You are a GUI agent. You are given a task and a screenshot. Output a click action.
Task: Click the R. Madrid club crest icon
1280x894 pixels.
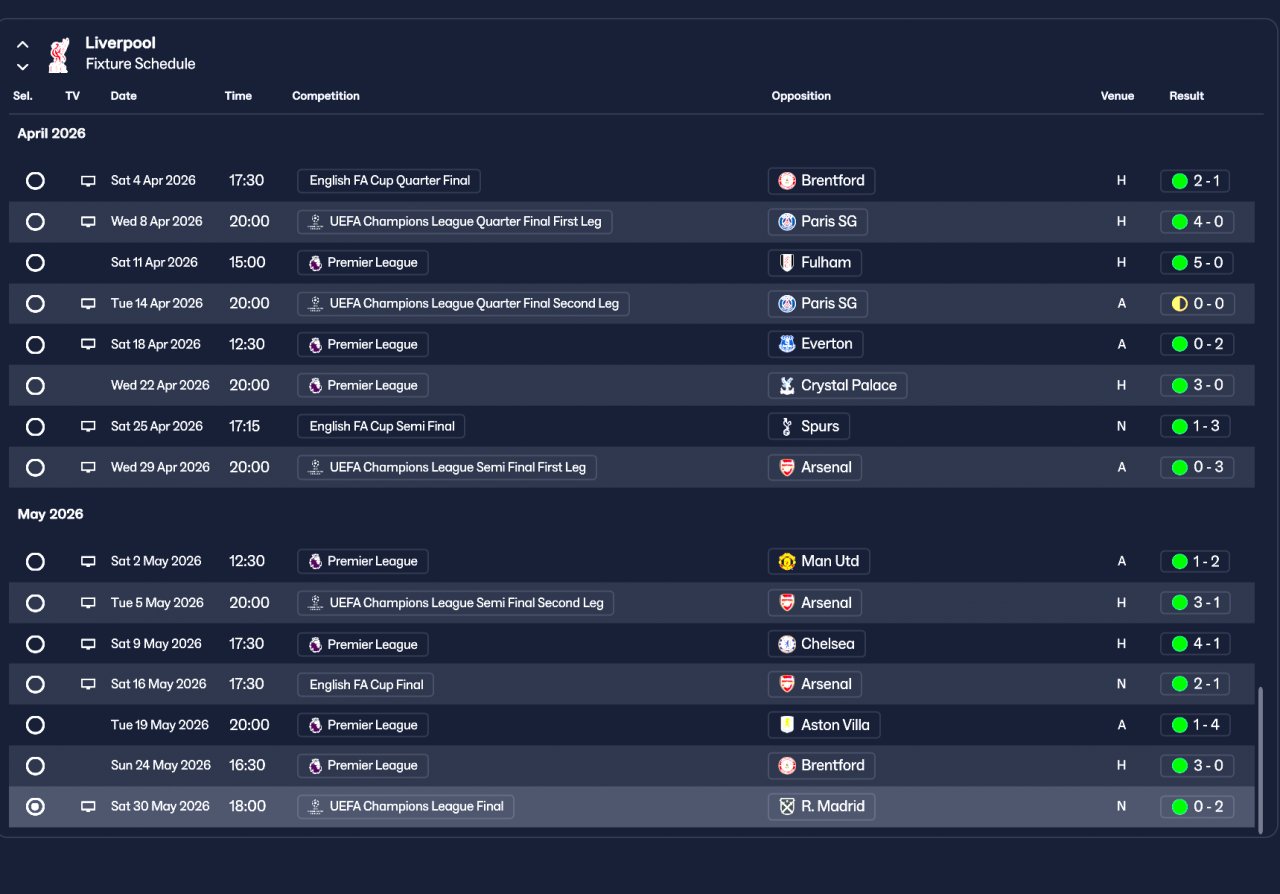pos(787,806)
